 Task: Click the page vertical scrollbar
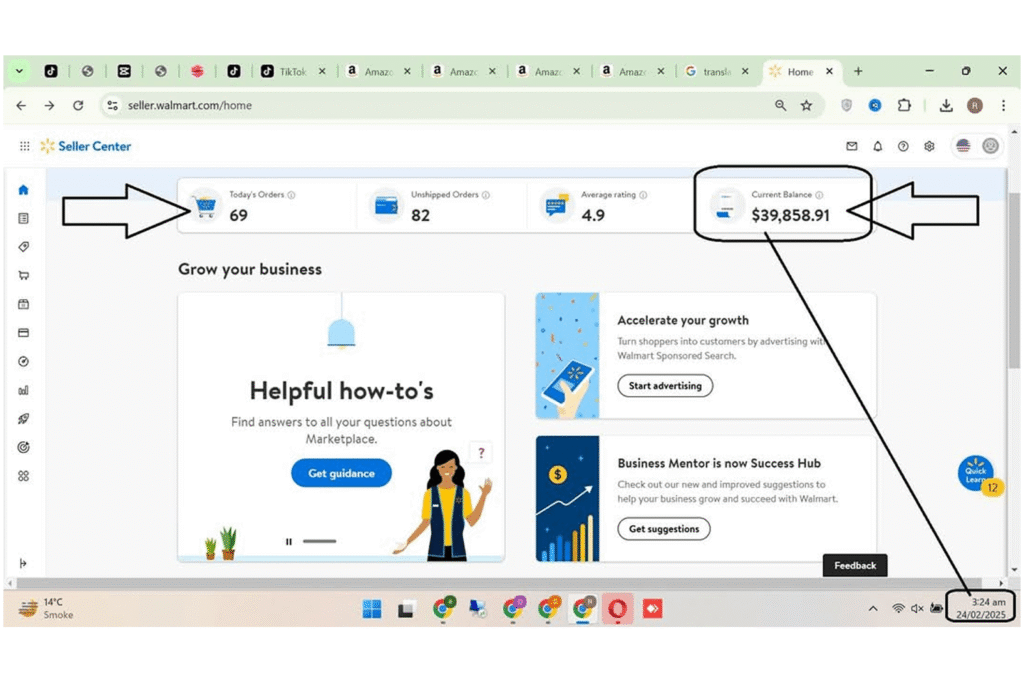1014,281
